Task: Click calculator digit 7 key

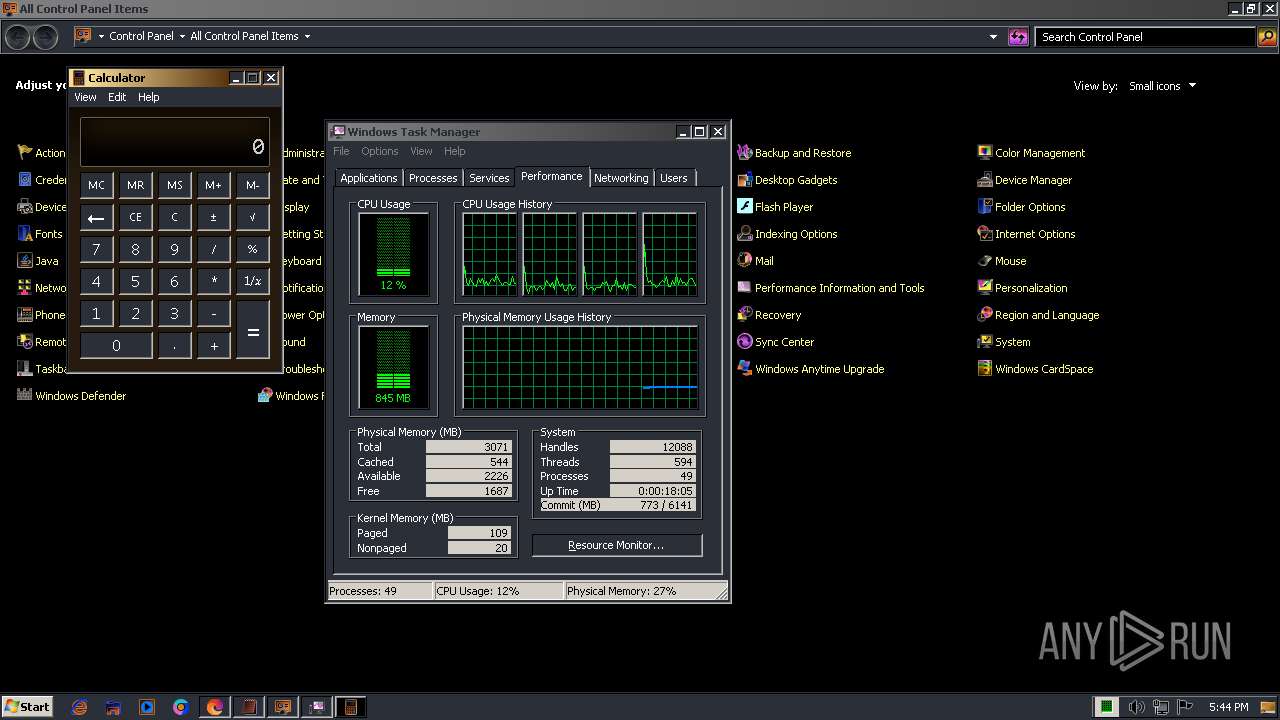Action: tap(96, 249)
